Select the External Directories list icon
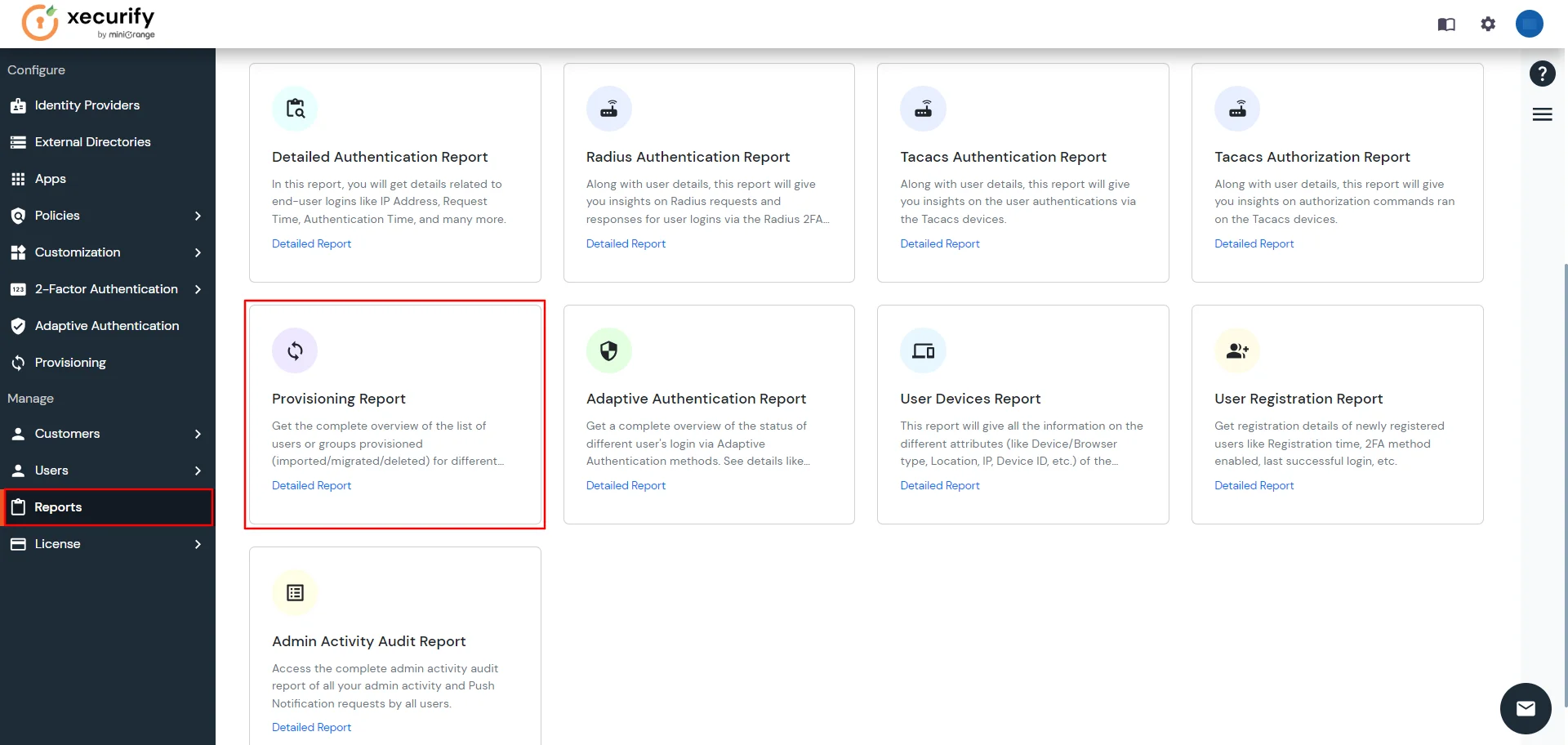1568x745 pixels. point(18,142)
